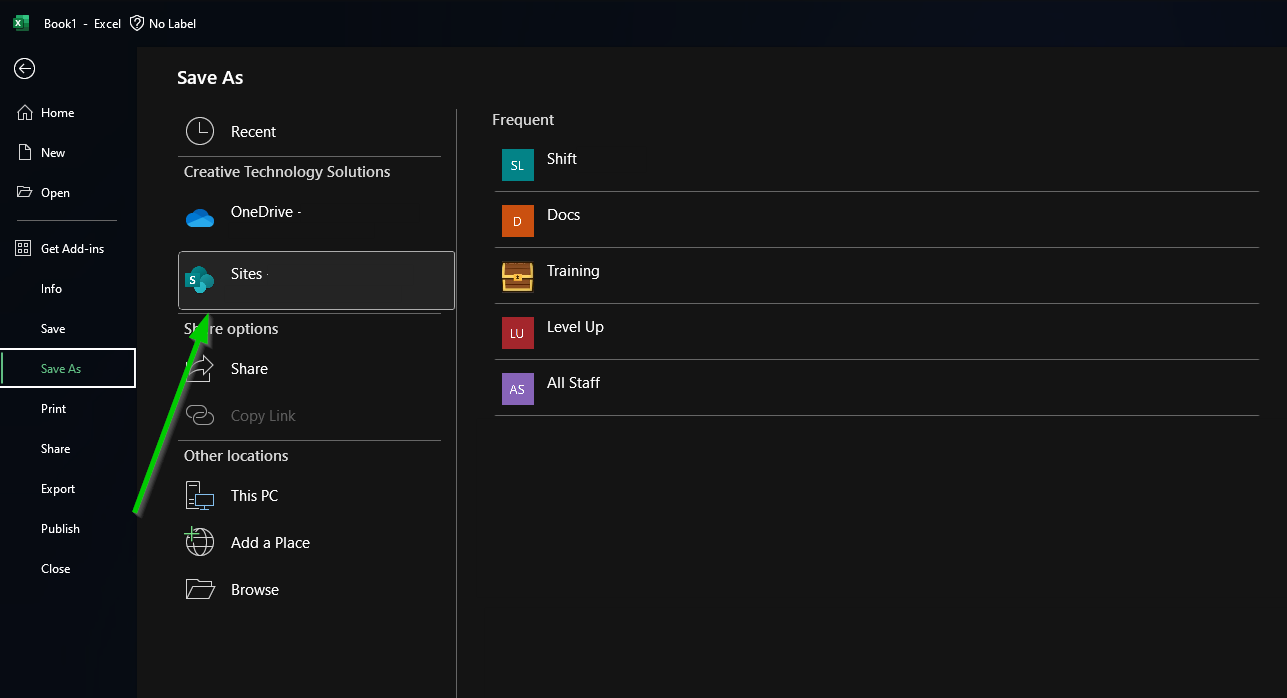Click the Copy Link chain icon

200,415
